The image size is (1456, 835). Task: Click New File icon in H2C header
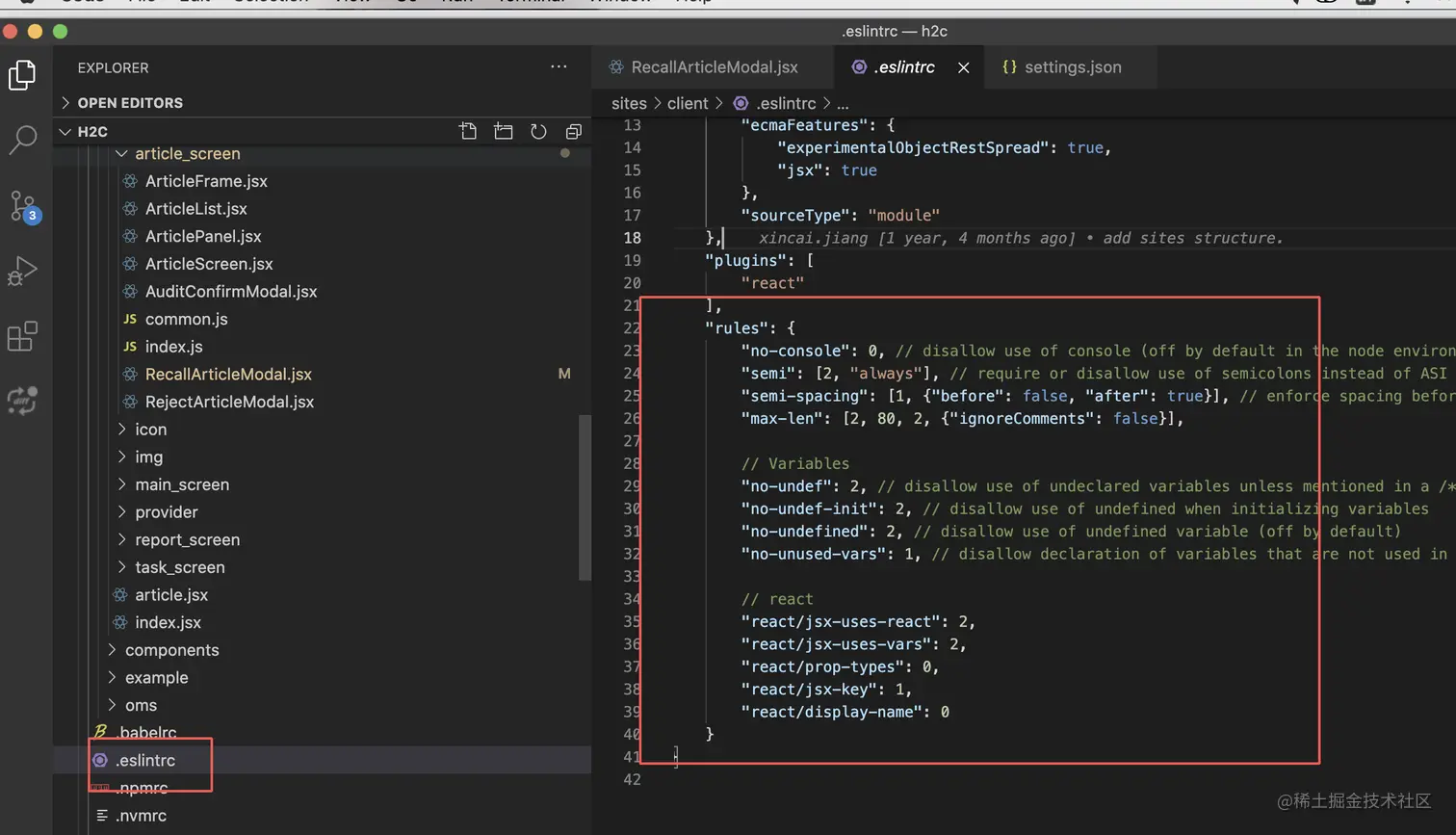468,132
